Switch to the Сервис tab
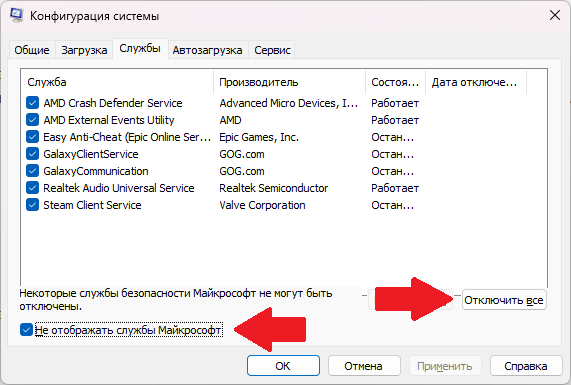 coord(272,50)
